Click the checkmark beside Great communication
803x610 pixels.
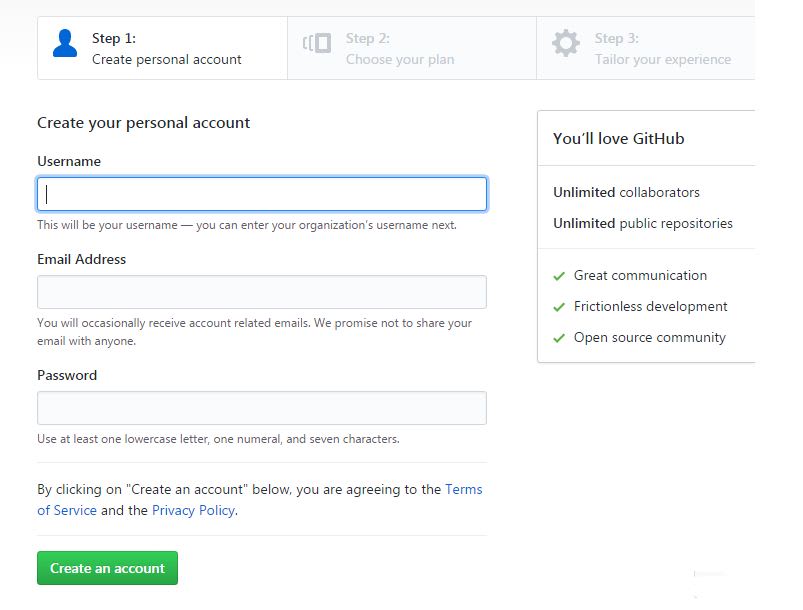(x=559, y=276)
